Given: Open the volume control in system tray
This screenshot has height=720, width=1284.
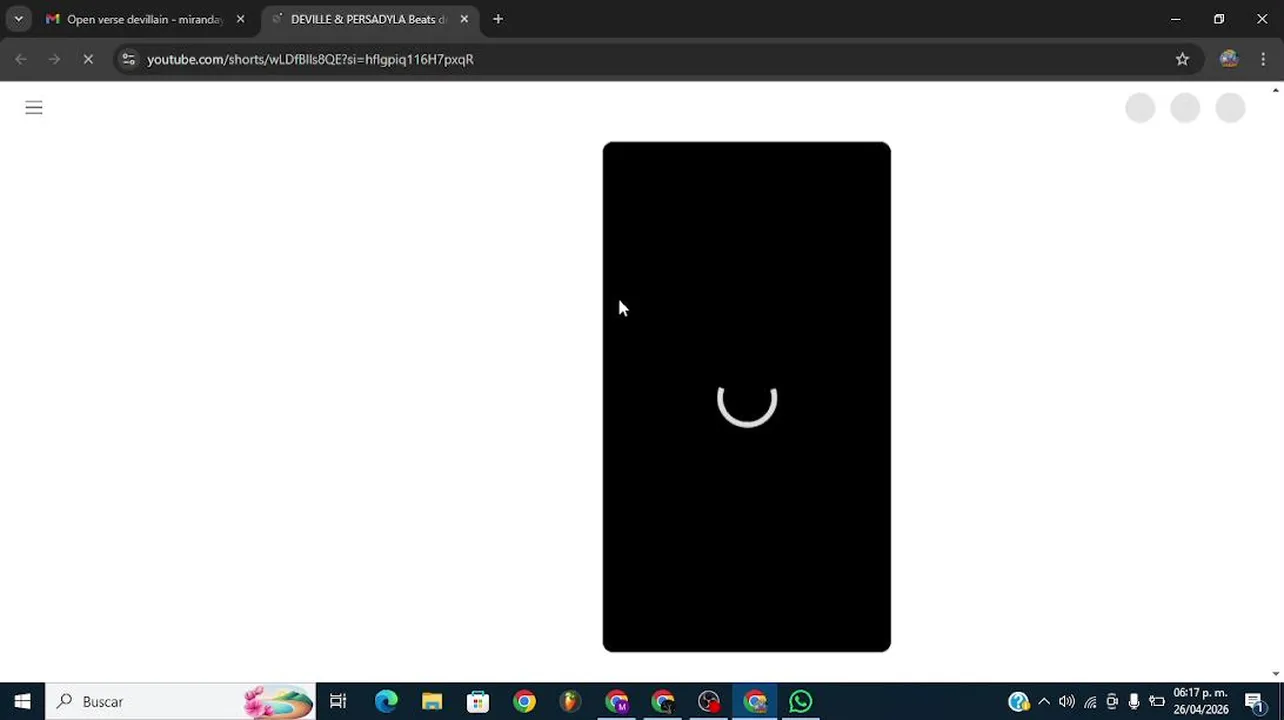Looking at the screenshot, I should (1067, 702).
